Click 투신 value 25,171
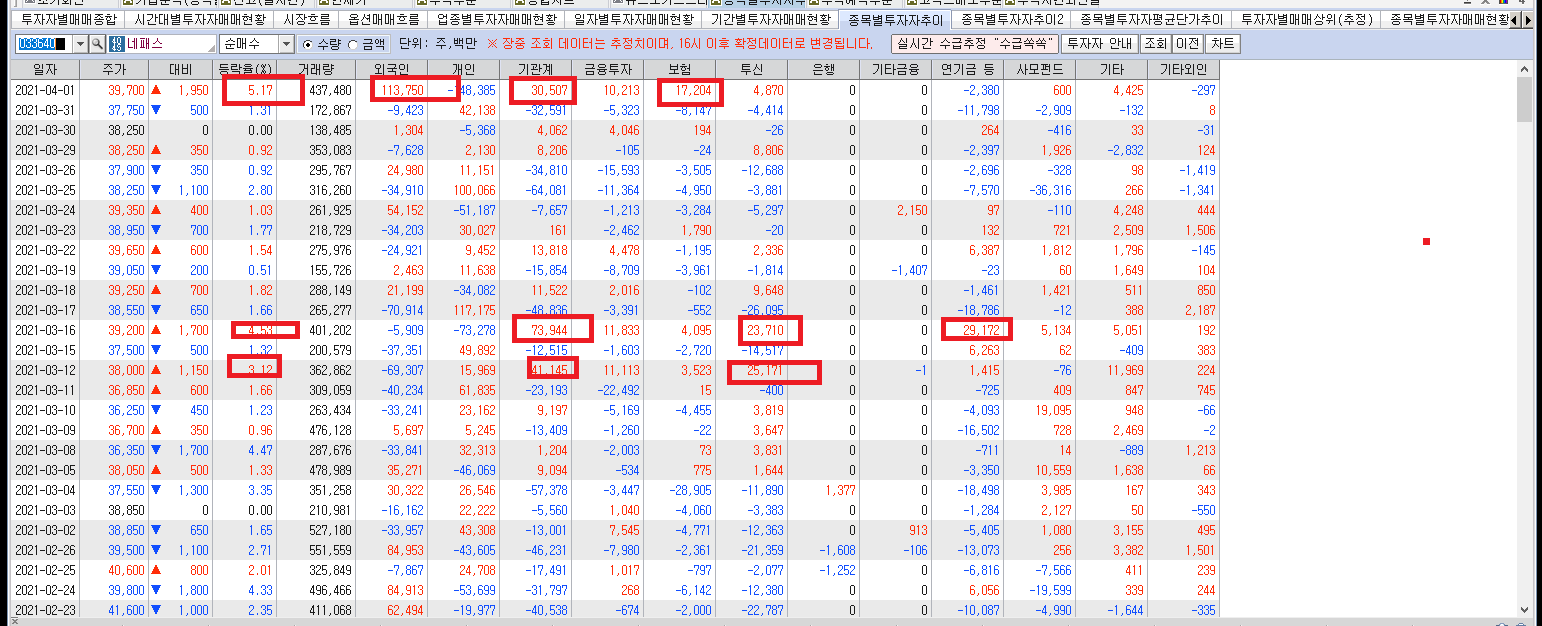This screenshot has width=1542, height=626. 765,370
